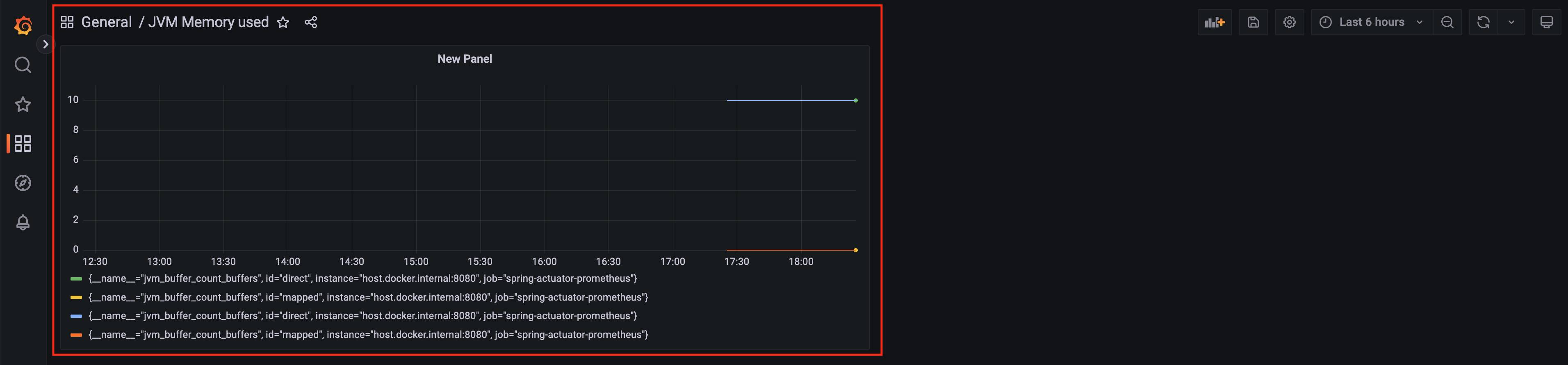
Task: Add a new panel
Action: (1215, 23)
